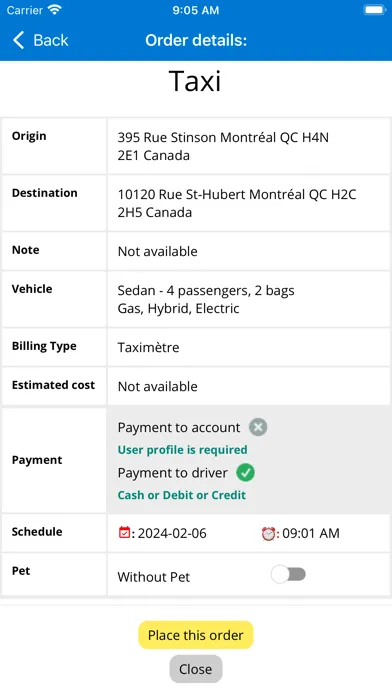Open the 09:01 AM time picker

[x=311, y=533]
